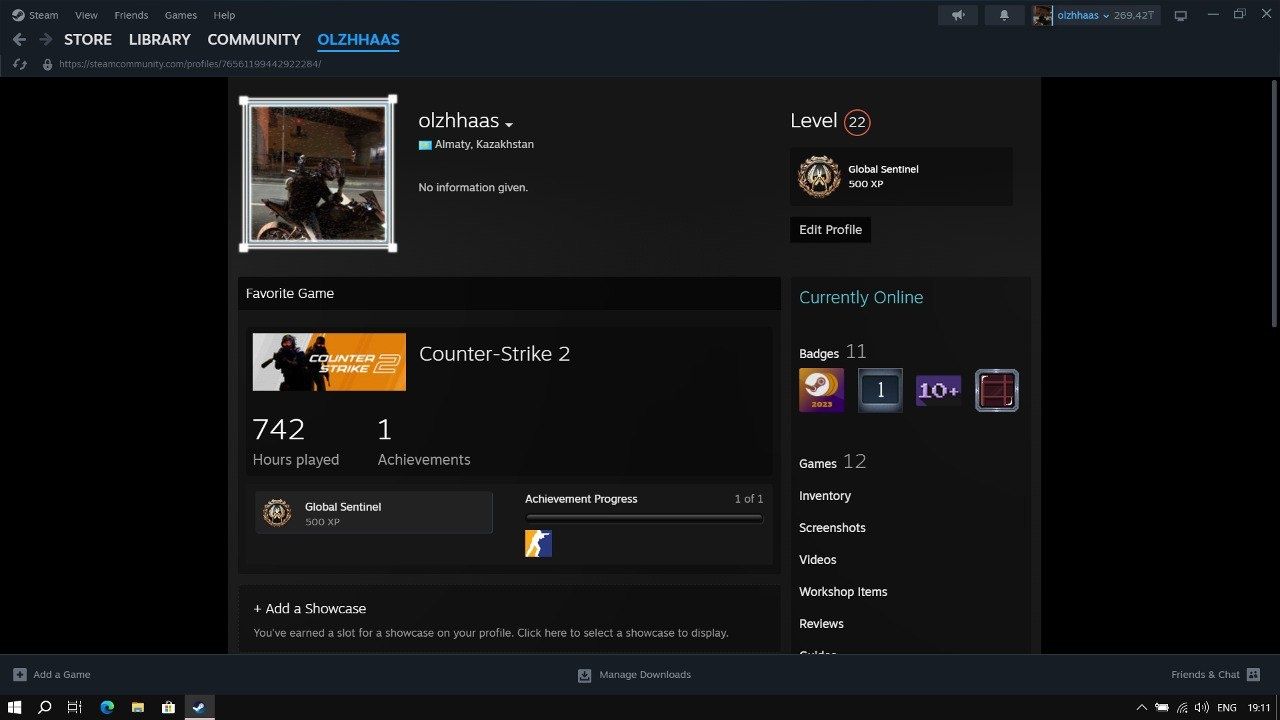Click the Steam logo in the title bar

pos(18,15)
